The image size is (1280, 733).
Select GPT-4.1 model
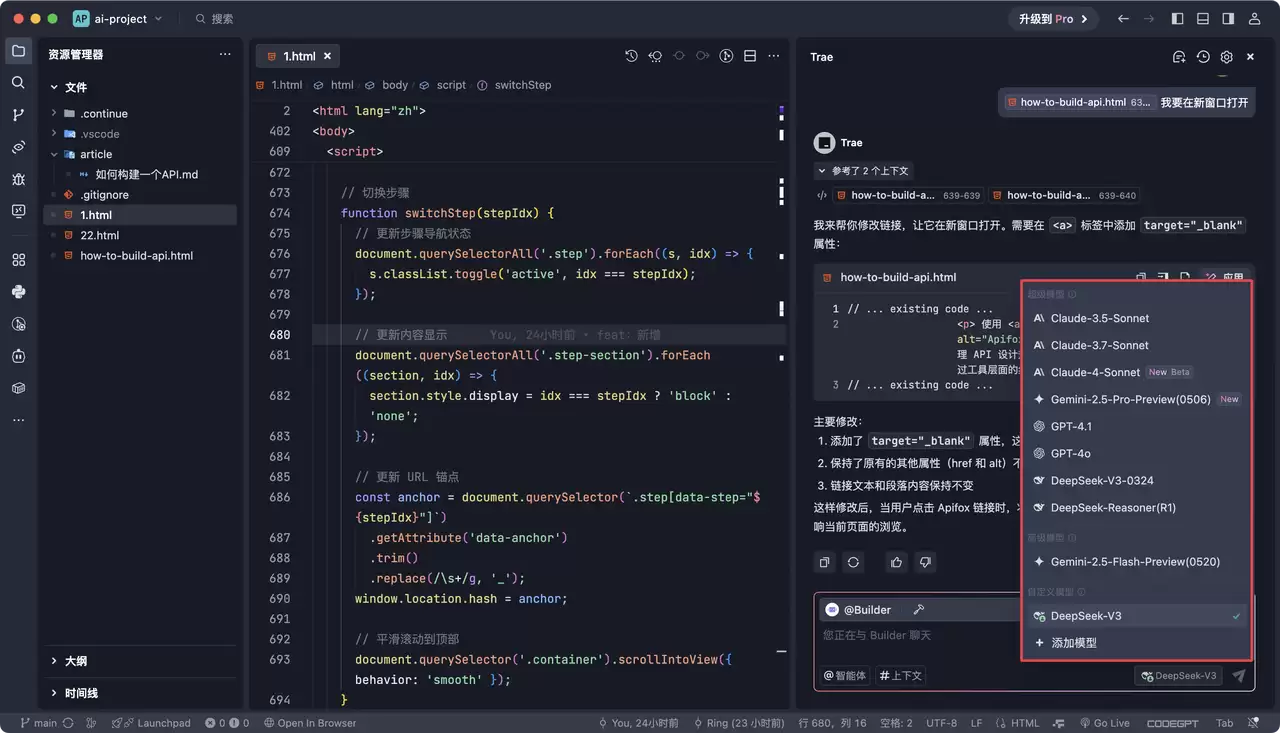click(1137, 426)
